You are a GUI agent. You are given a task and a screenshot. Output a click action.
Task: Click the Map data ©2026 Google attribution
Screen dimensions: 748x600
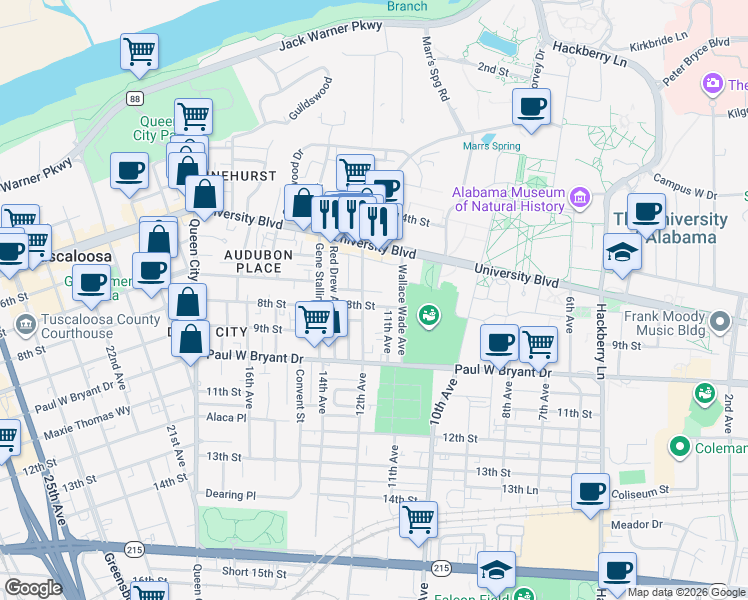pyautogui.click(x=686, y=592)
